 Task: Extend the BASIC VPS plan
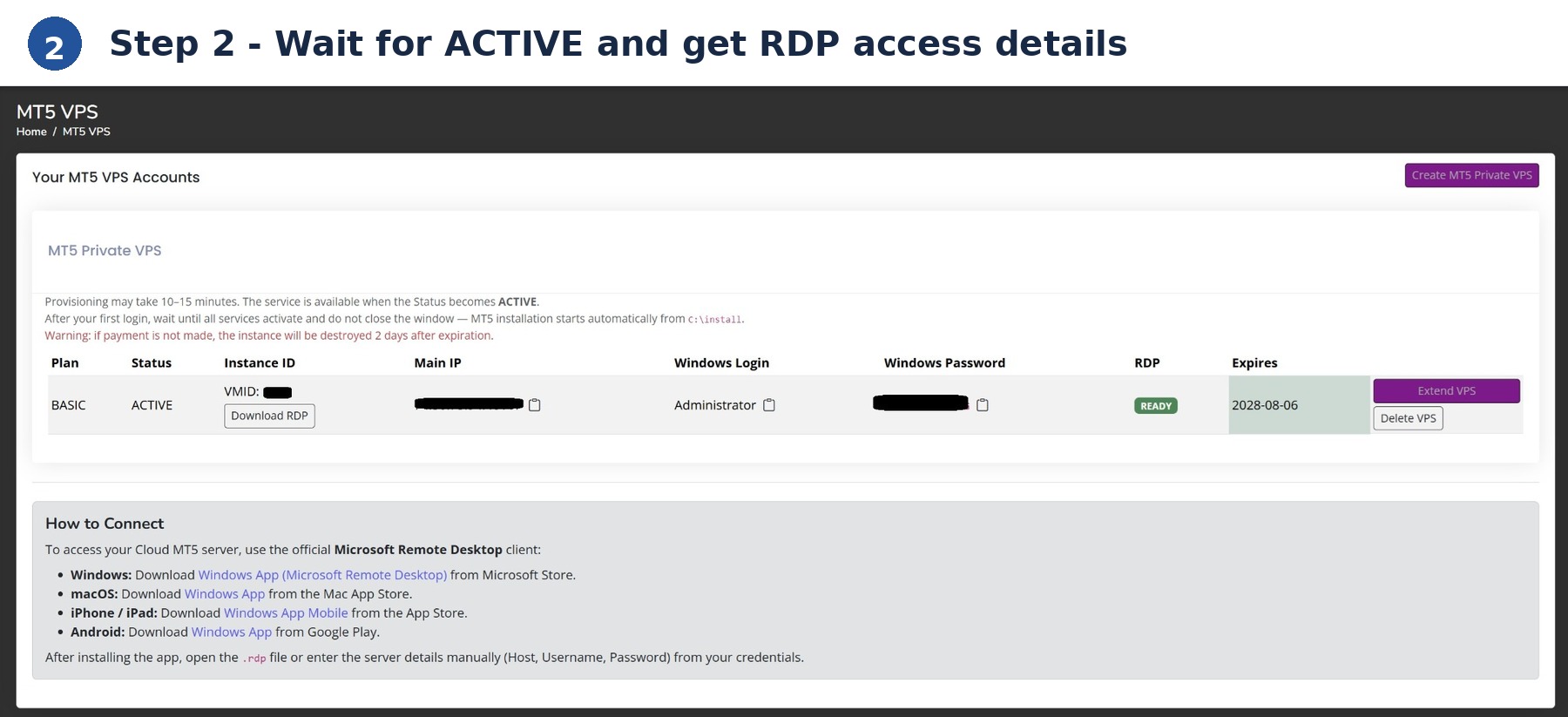pyautogui.click(x=1446, y=391)
